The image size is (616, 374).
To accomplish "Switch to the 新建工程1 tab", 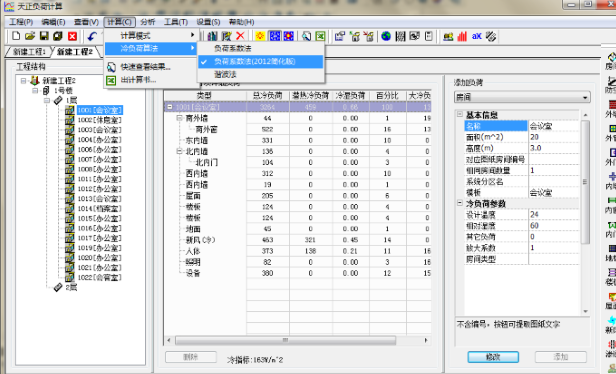I will (x=28, y=51).
